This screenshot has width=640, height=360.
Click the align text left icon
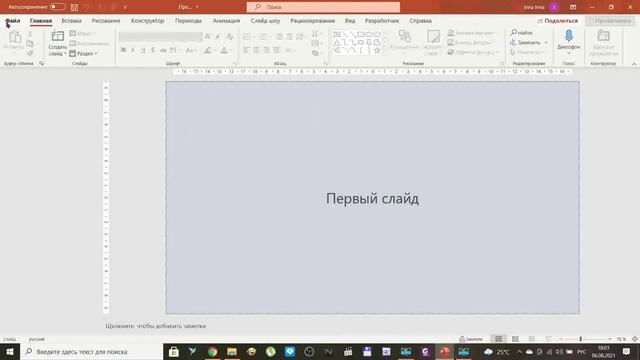click(x=246, y=50)
